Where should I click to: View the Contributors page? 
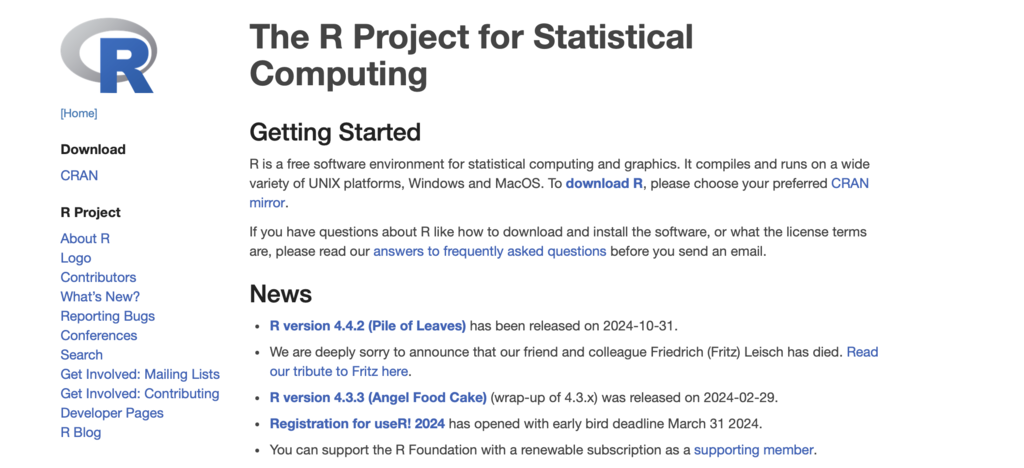click(x=98, y=277)
